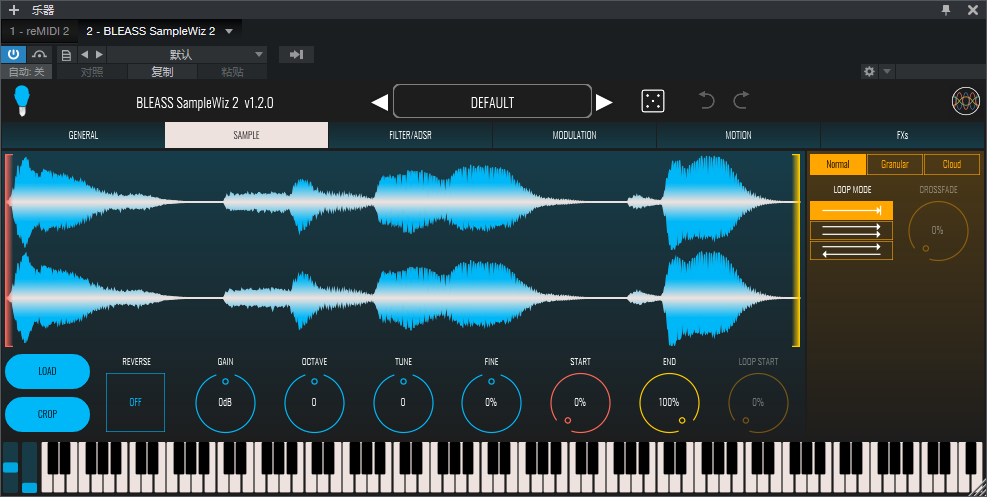987x497 pixels.
Task: Click the pitch bend wheel strip
Action: 11,467
